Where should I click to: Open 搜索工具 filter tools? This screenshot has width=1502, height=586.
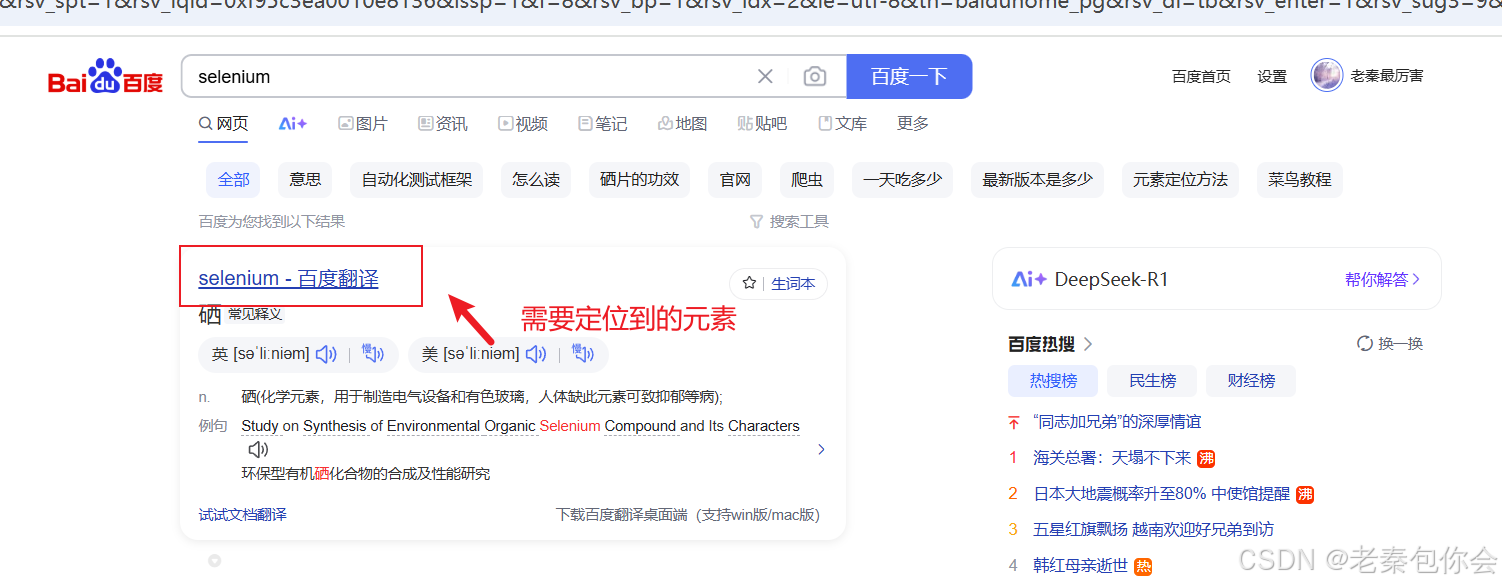point(789,221)
